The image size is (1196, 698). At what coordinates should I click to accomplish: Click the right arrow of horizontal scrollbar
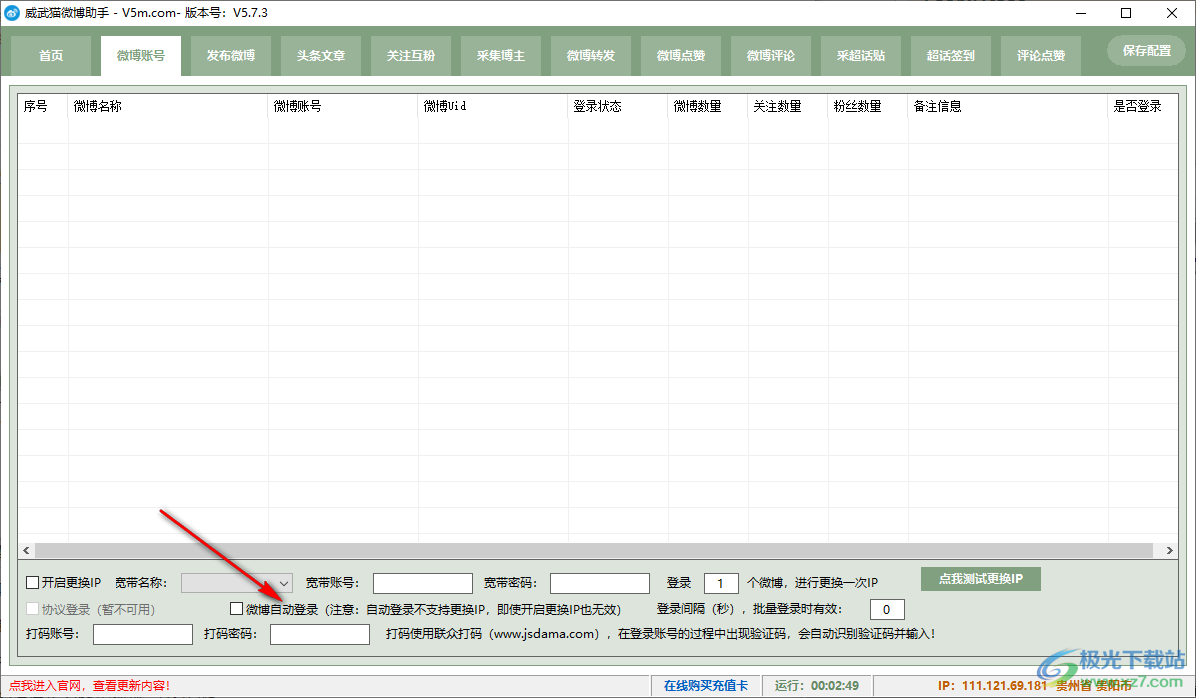click(x=1169, y=551)
